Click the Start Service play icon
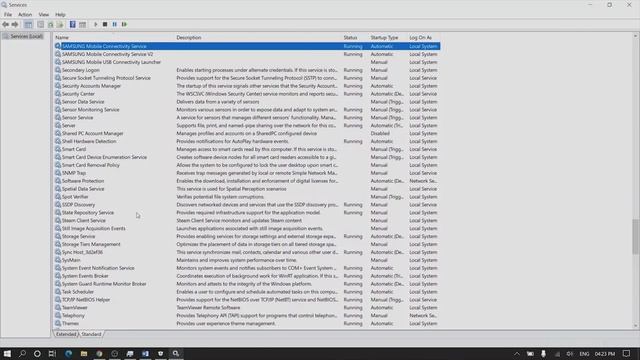The image size is (640, 360). click(96, 24)
